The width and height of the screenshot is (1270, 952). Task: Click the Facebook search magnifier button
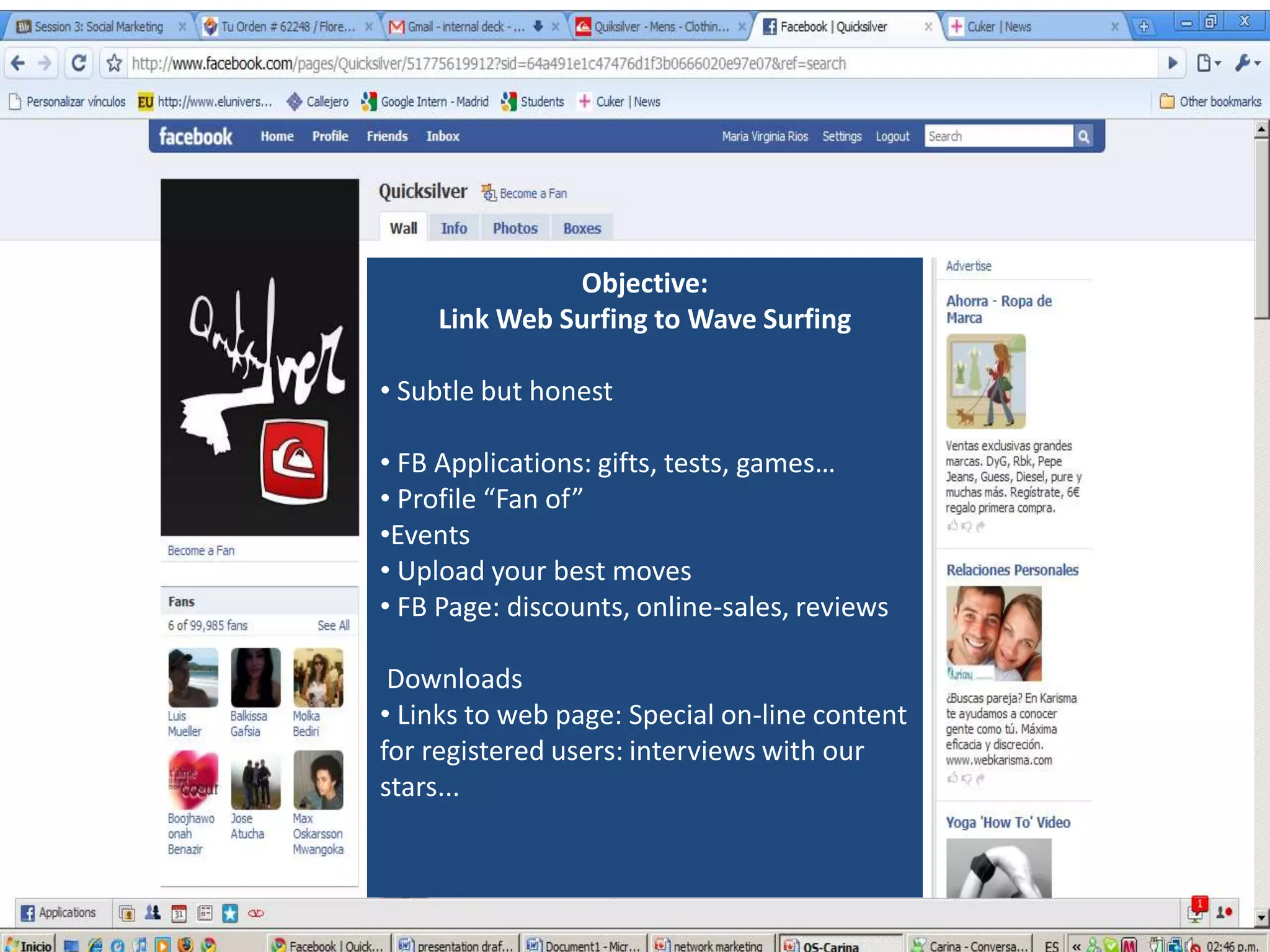click(1083, 136)
